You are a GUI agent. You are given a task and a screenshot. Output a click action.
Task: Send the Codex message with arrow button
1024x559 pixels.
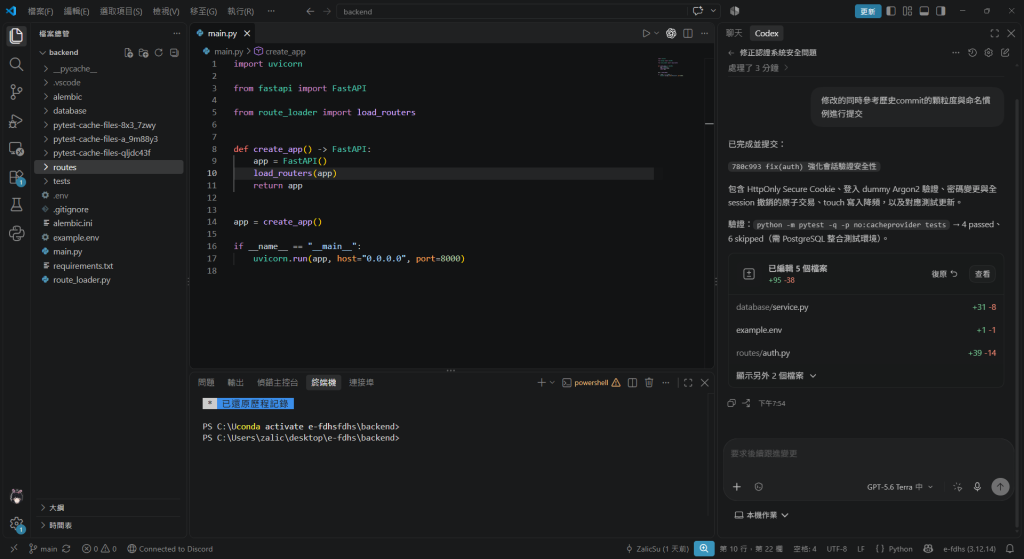tap(1000, 487)
